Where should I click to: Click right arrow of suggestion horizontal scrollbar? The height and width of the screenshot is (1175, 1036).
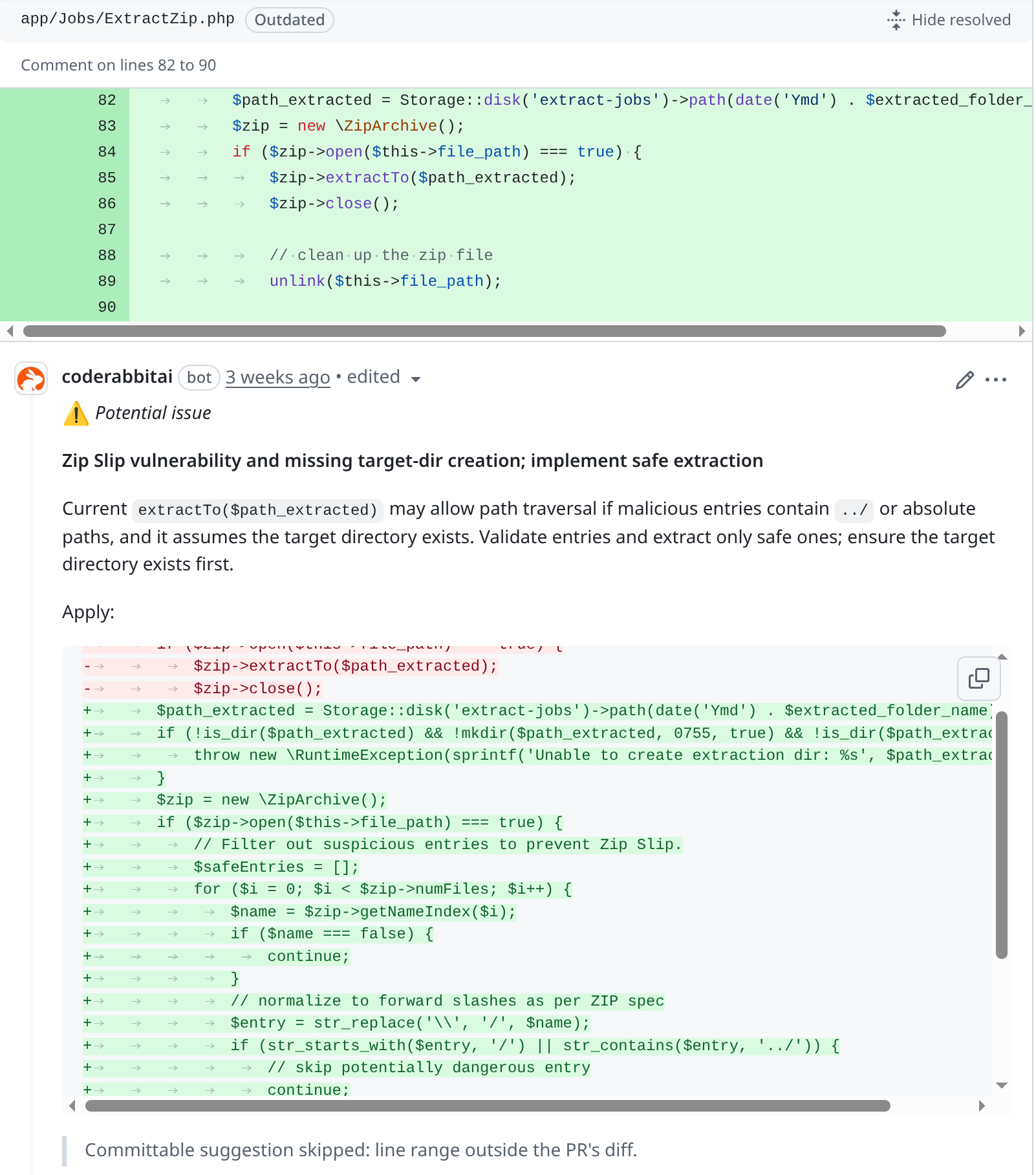(982, 1106)
